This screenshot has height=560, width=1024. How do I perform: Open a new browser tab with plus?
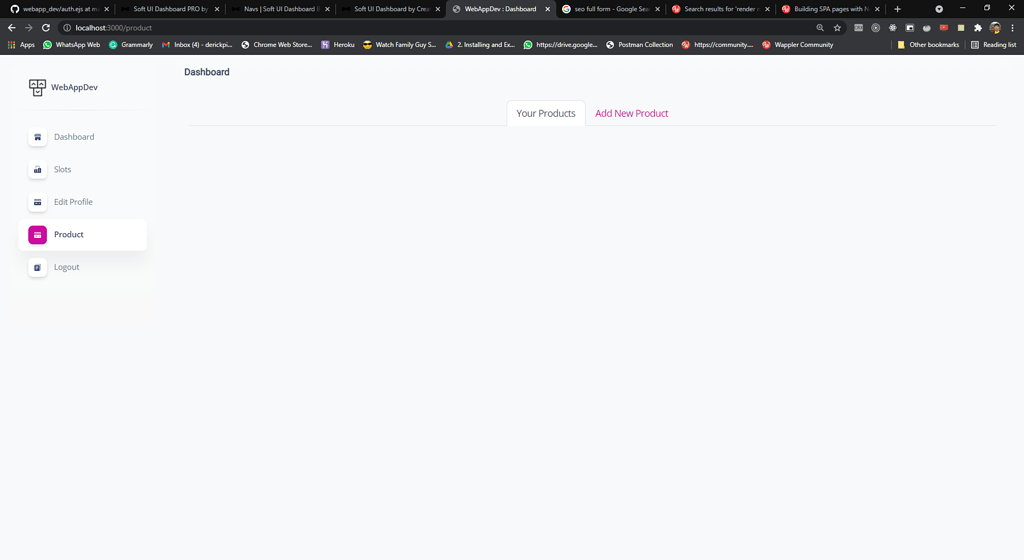(897, 9)
